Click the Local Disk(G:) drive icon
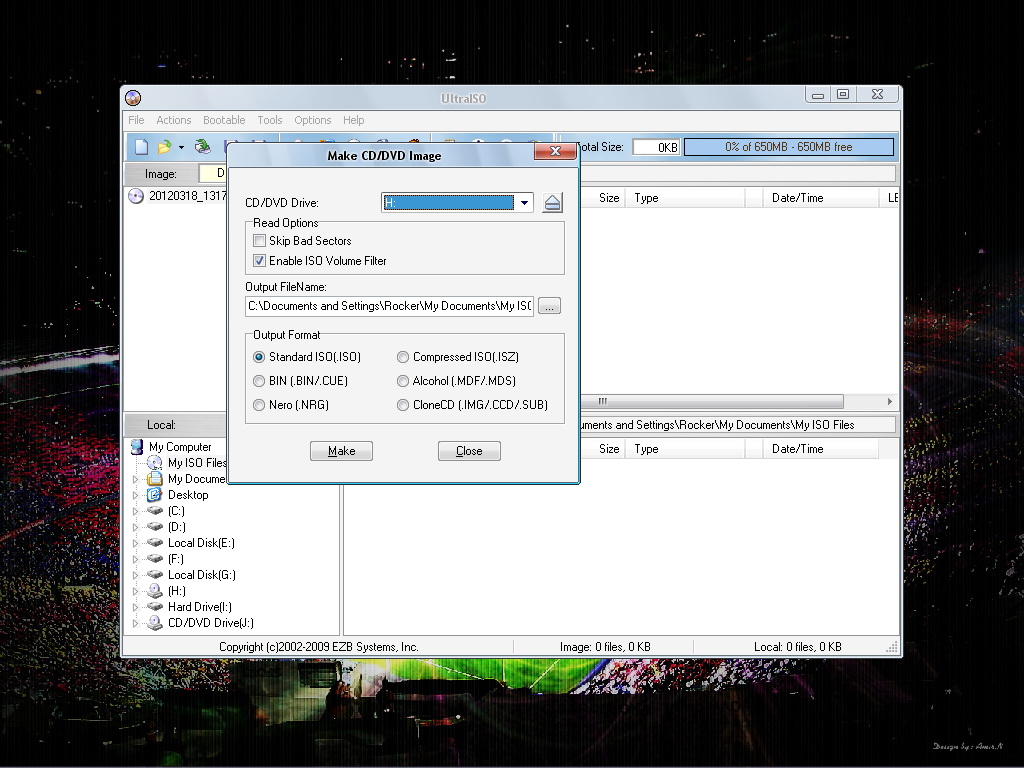 tap(155, 575)
